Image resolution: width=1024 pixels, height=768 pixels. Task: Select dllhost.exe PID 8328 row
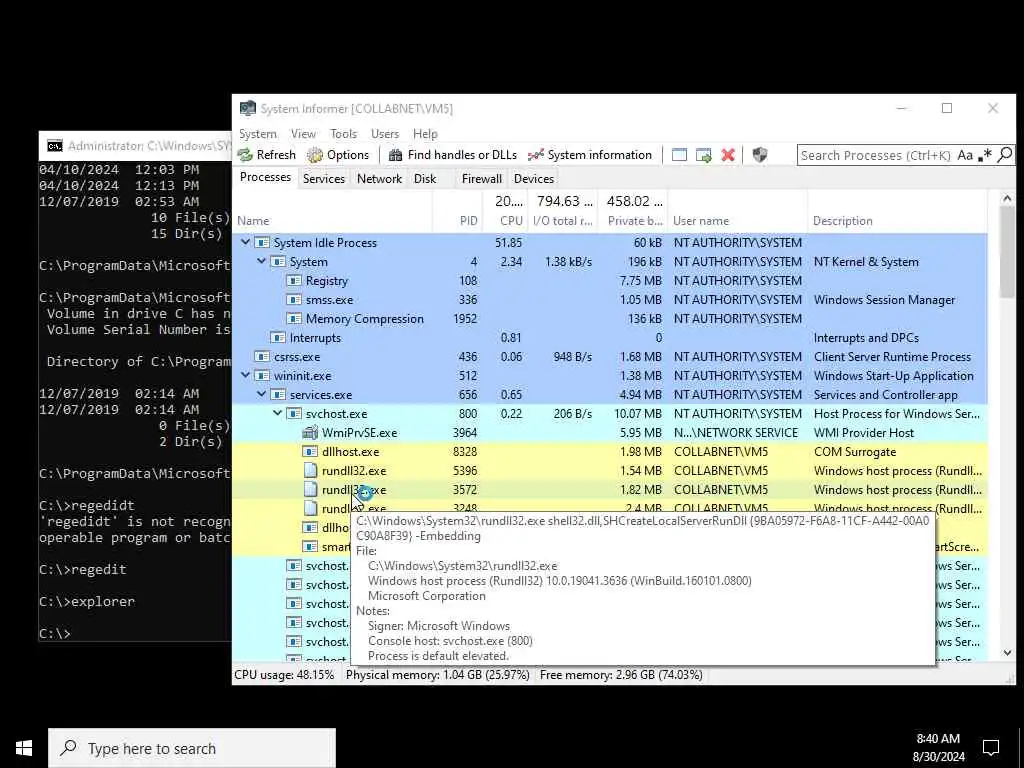(610, 451)
